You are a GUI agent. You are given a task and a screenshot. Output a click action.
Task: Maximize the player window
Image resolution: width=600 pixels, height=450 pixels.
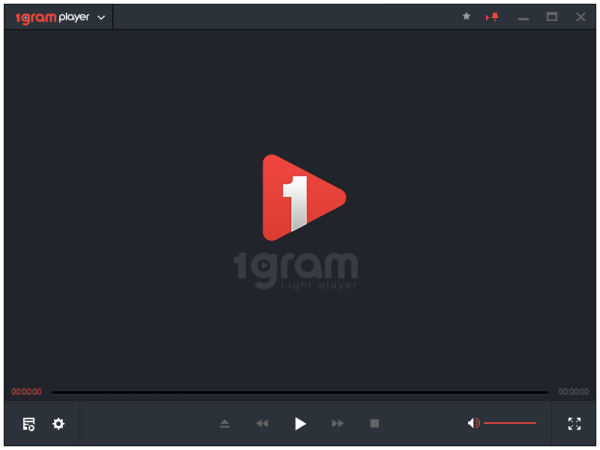coord(551,17)
